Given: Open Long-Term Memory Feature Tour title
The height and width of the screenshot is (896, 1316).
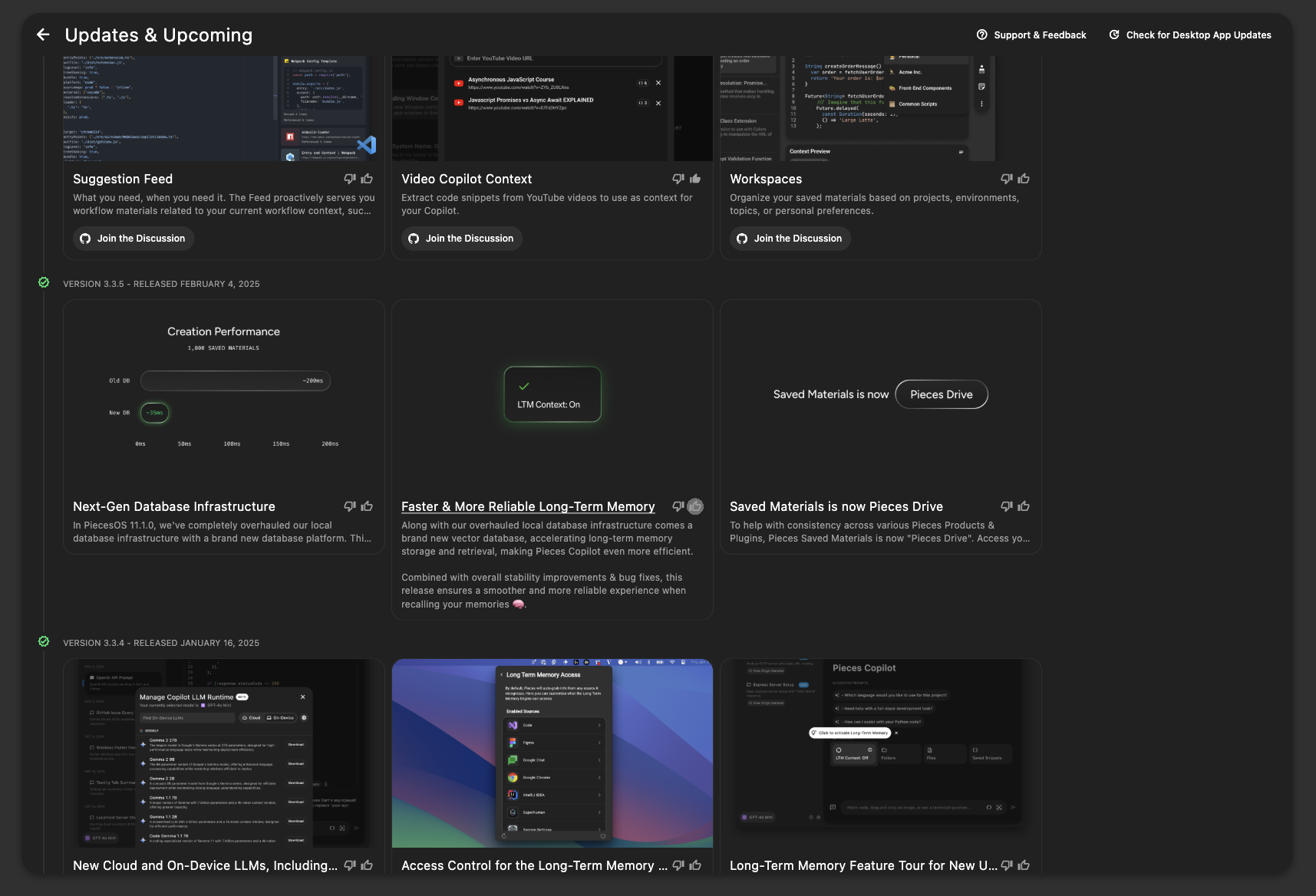Looking at the screenshot, I should [x=863, y=865].
